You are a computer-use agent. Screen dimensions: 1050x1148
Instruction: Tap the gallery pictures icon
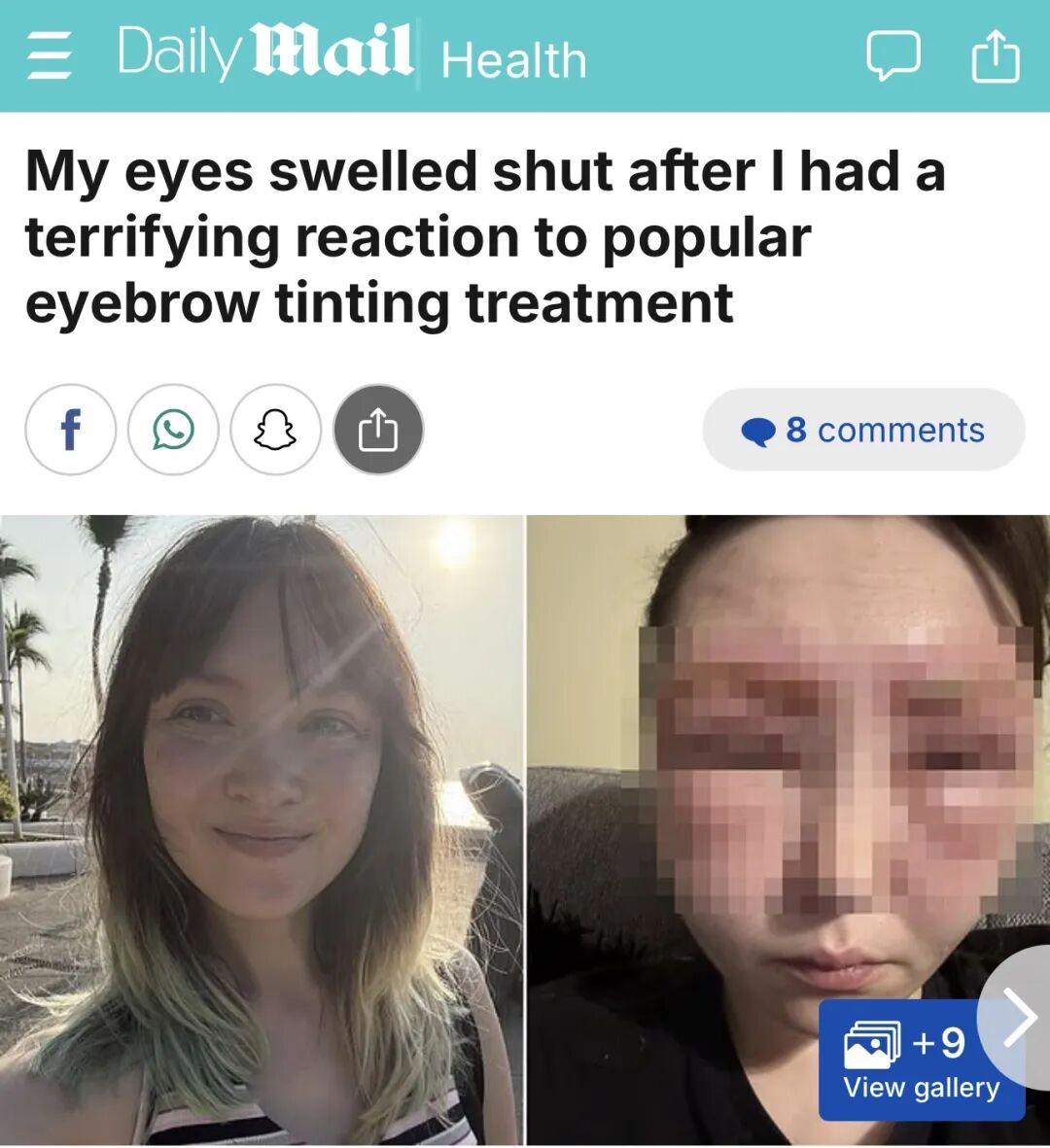click(871, 1043)
